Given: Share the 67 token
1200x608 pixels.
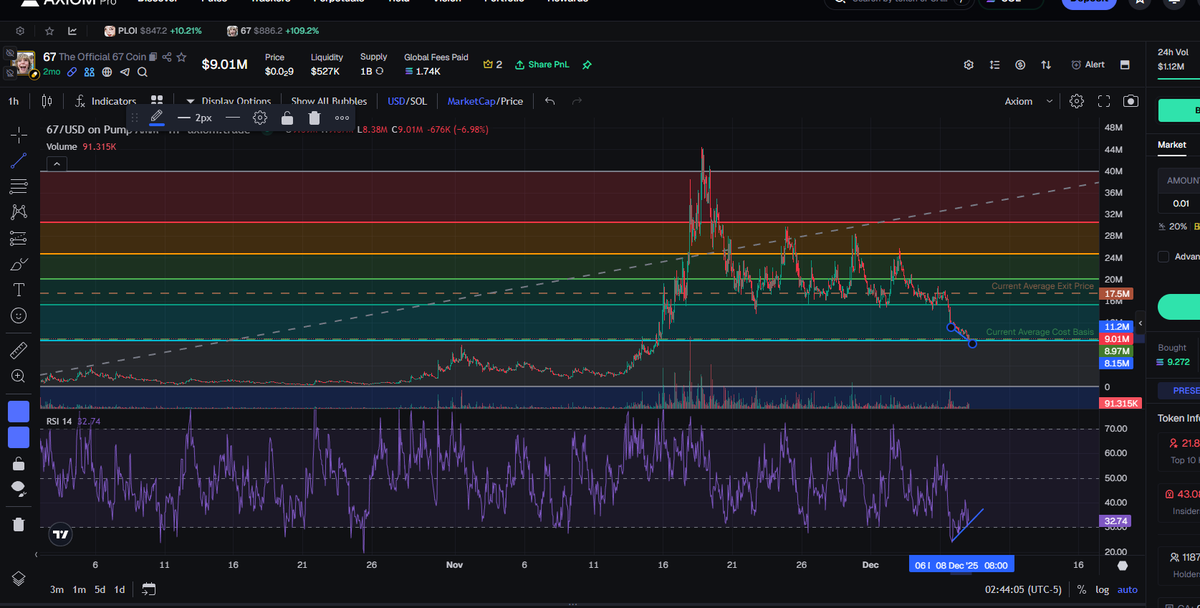Looking at the screenshot, I should click(x=168, y=57).
